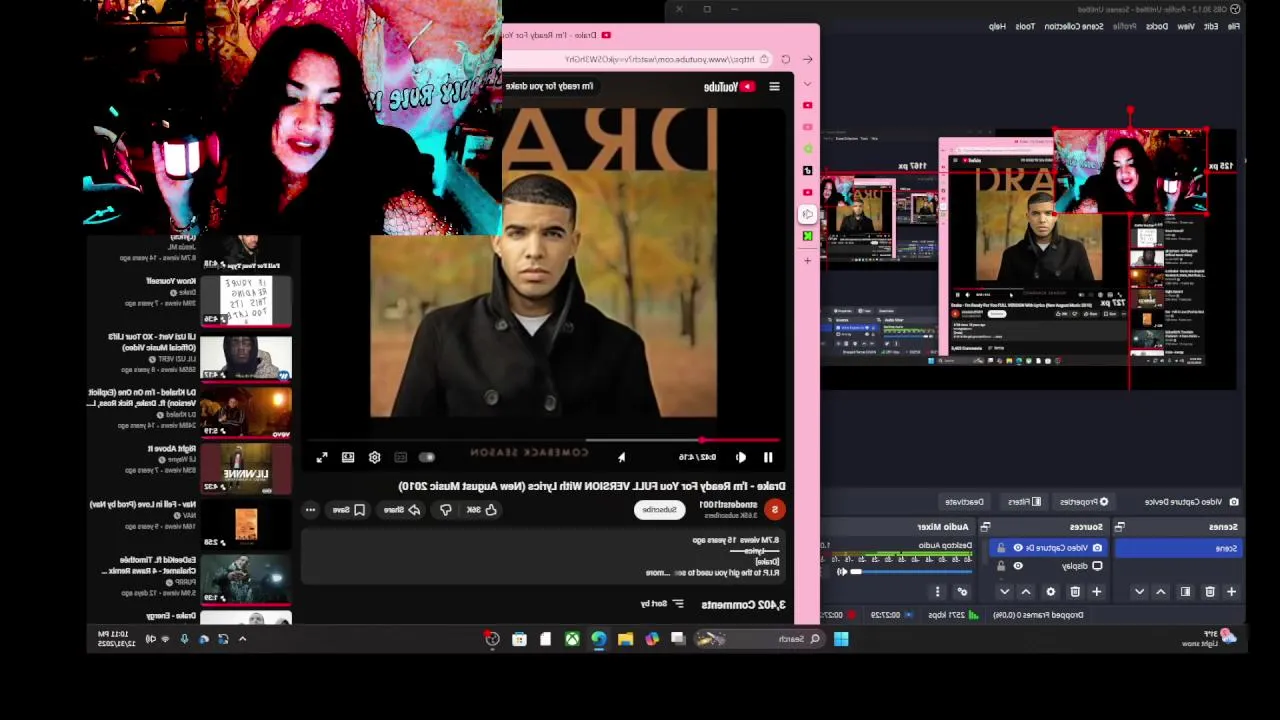This screenshot has width=1280, height=720.
Task: Delete the selected source with the Sources trash icon
Action: tap(1075, 591)
